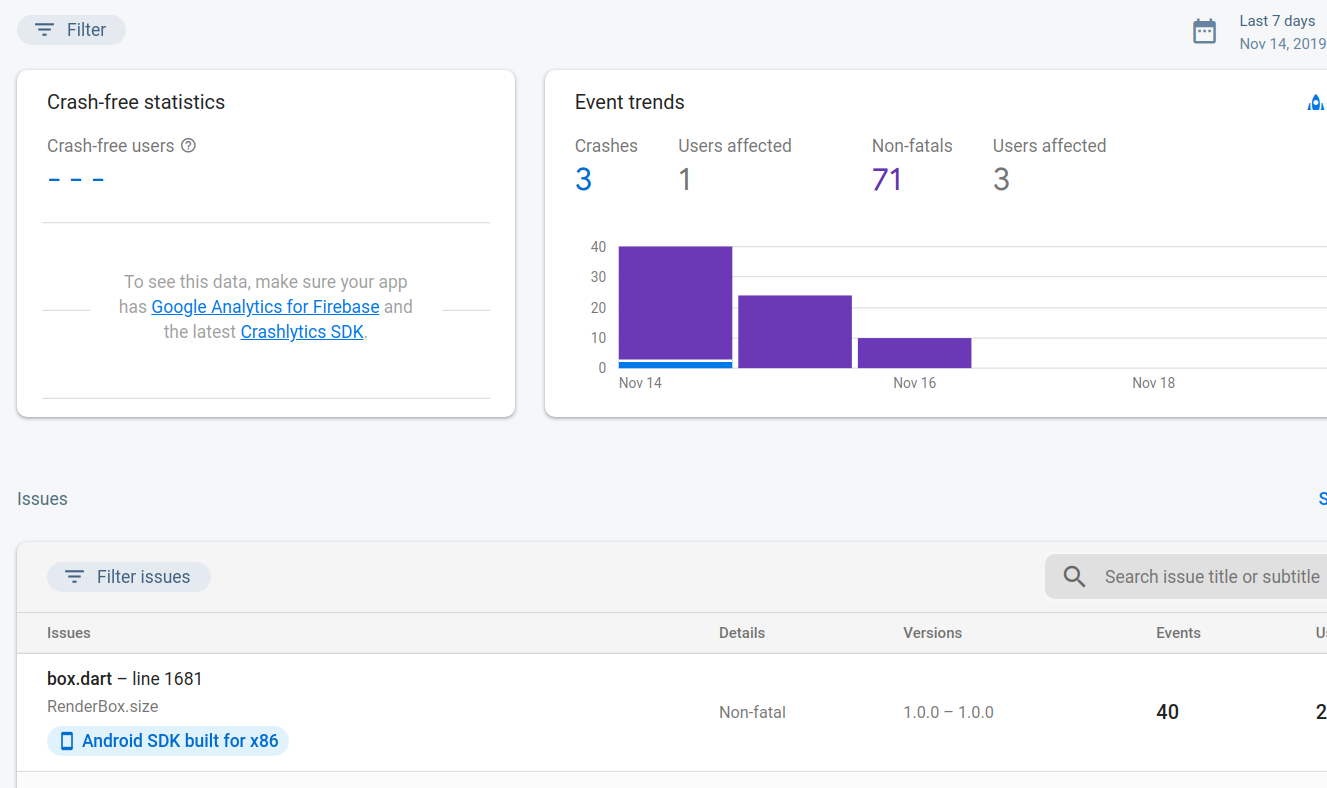The width and height of the screenshot is (1327, 788).
Task: Click the Non-fatal details cell
Action: [x=752, y=713]
